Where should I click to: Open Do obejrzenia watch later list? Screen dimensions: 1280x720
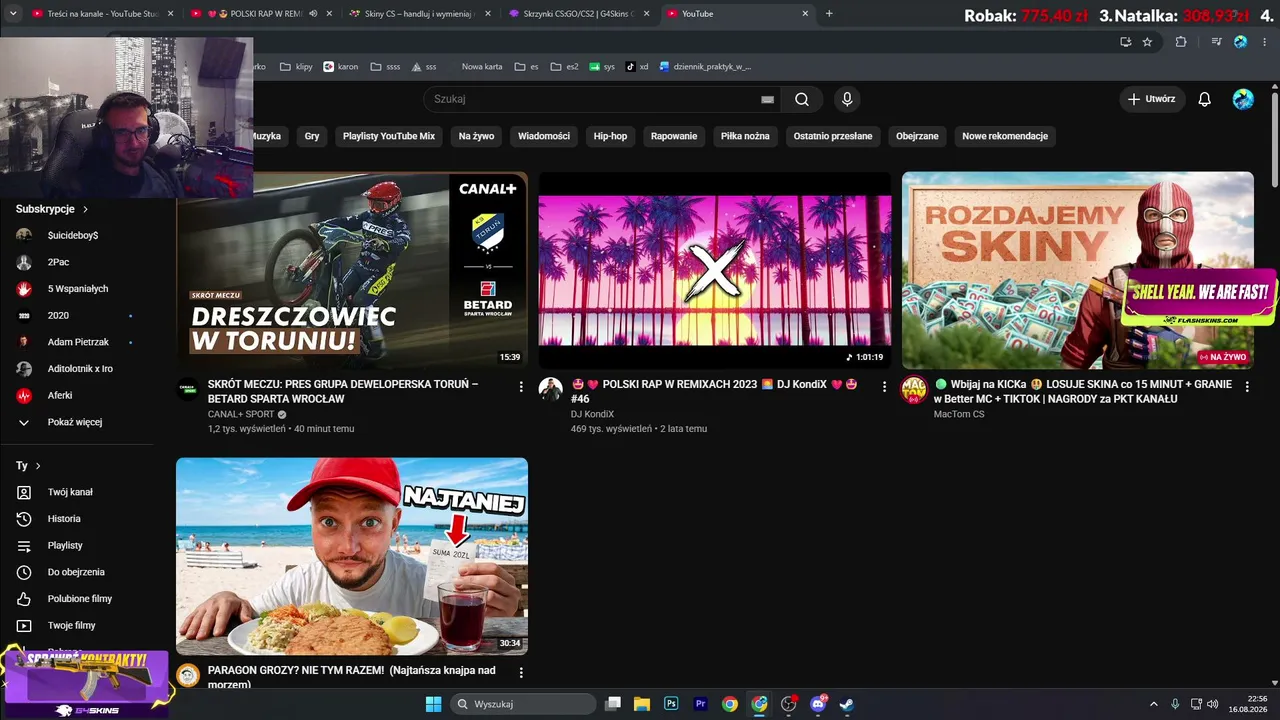point(76,572)
